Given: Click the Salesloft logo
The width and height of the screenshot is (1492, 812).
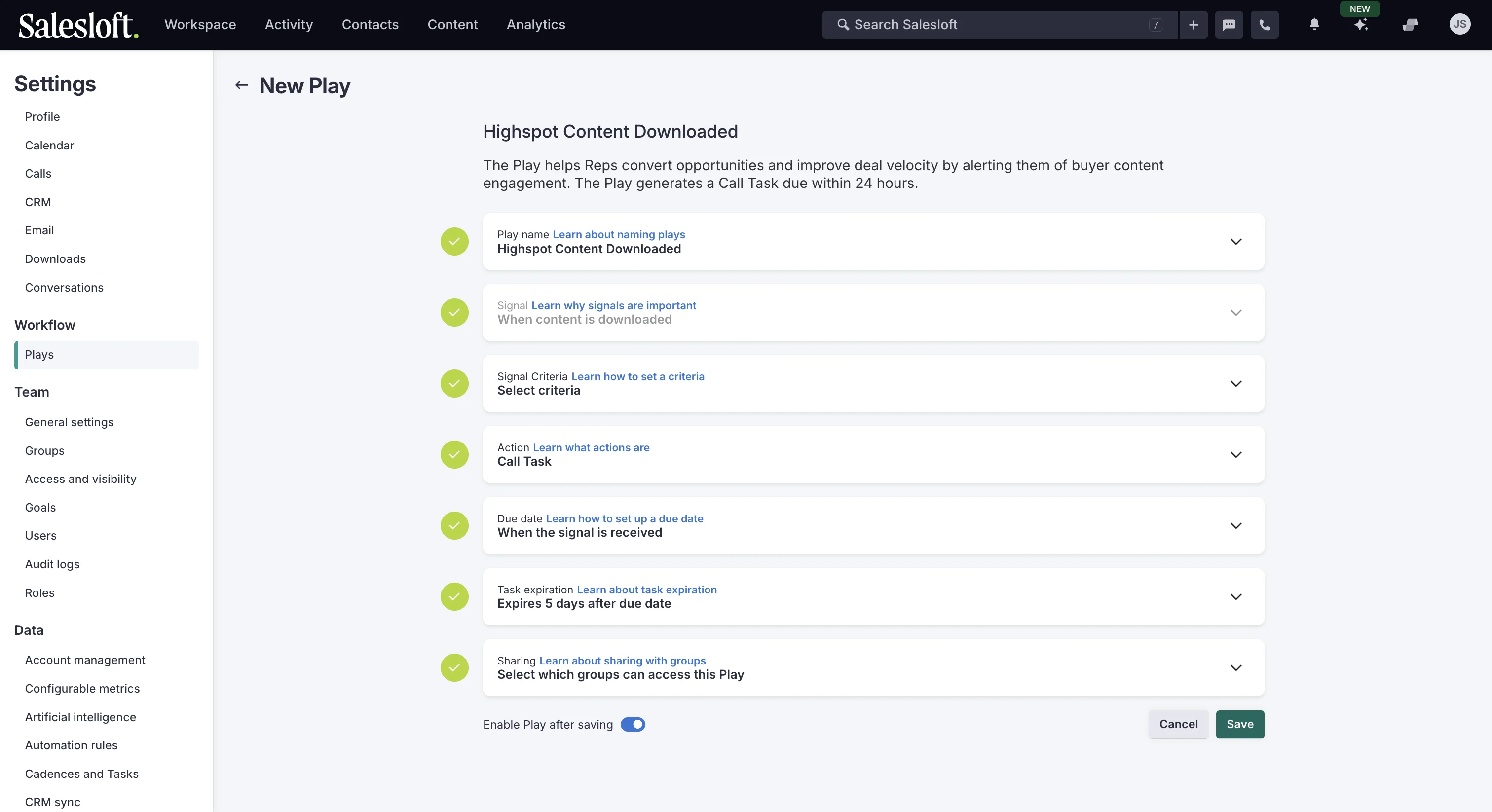Looking at the screenshot, I should (78, 25).
